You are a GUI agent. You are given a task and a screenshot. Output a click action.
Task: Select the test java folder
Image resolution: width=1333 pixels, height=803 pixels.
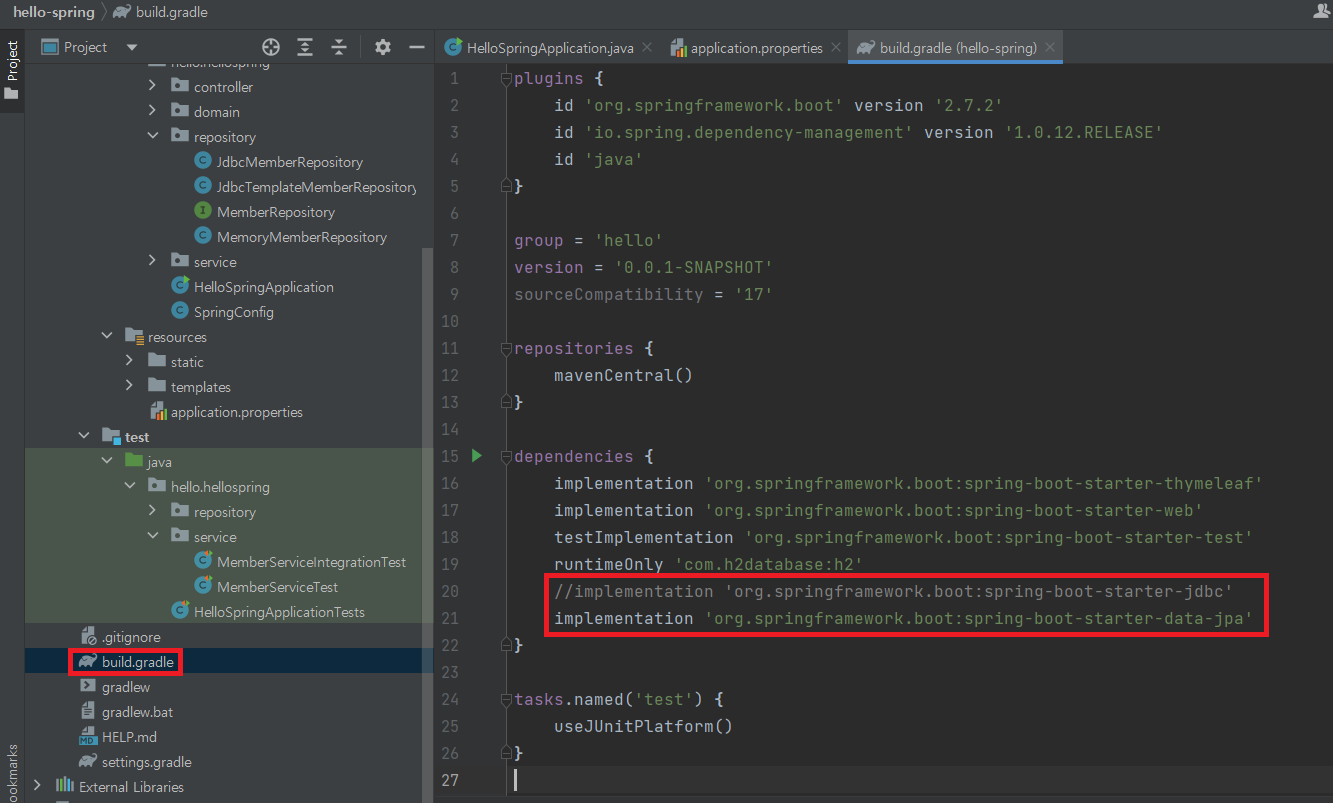pos(160,462)
